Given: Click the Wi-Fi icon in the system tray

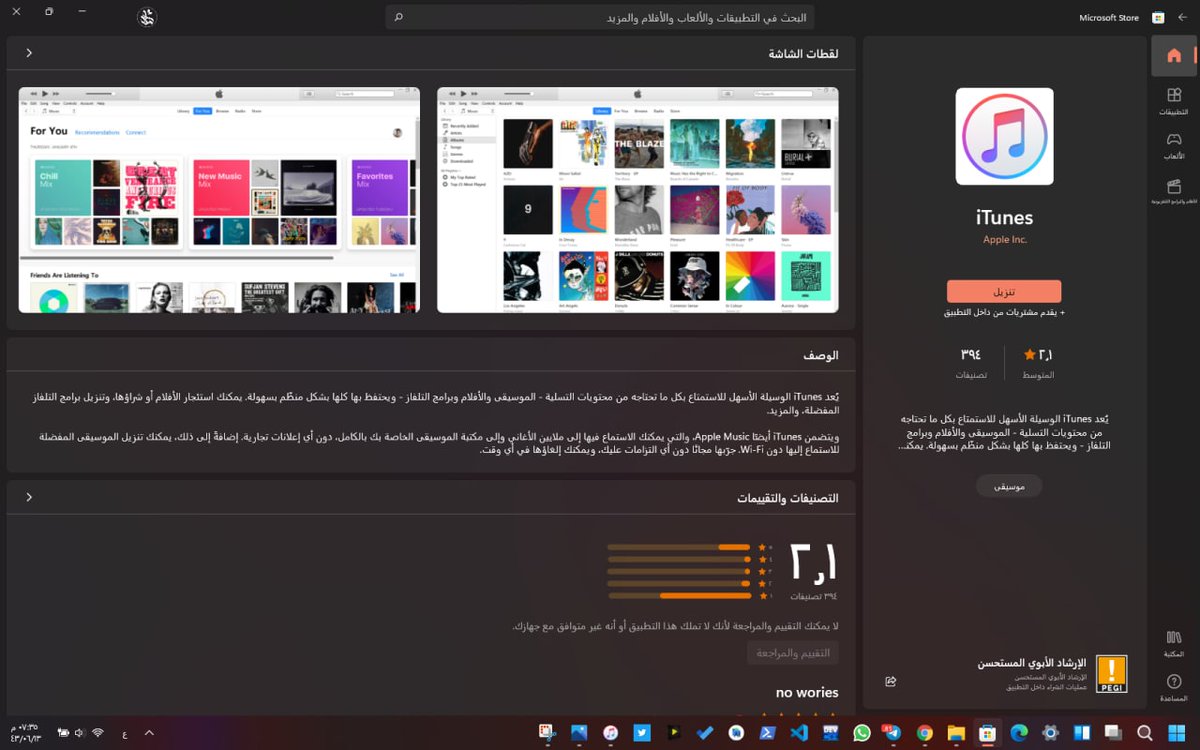Looking at the screenshot, I should 98,733.
